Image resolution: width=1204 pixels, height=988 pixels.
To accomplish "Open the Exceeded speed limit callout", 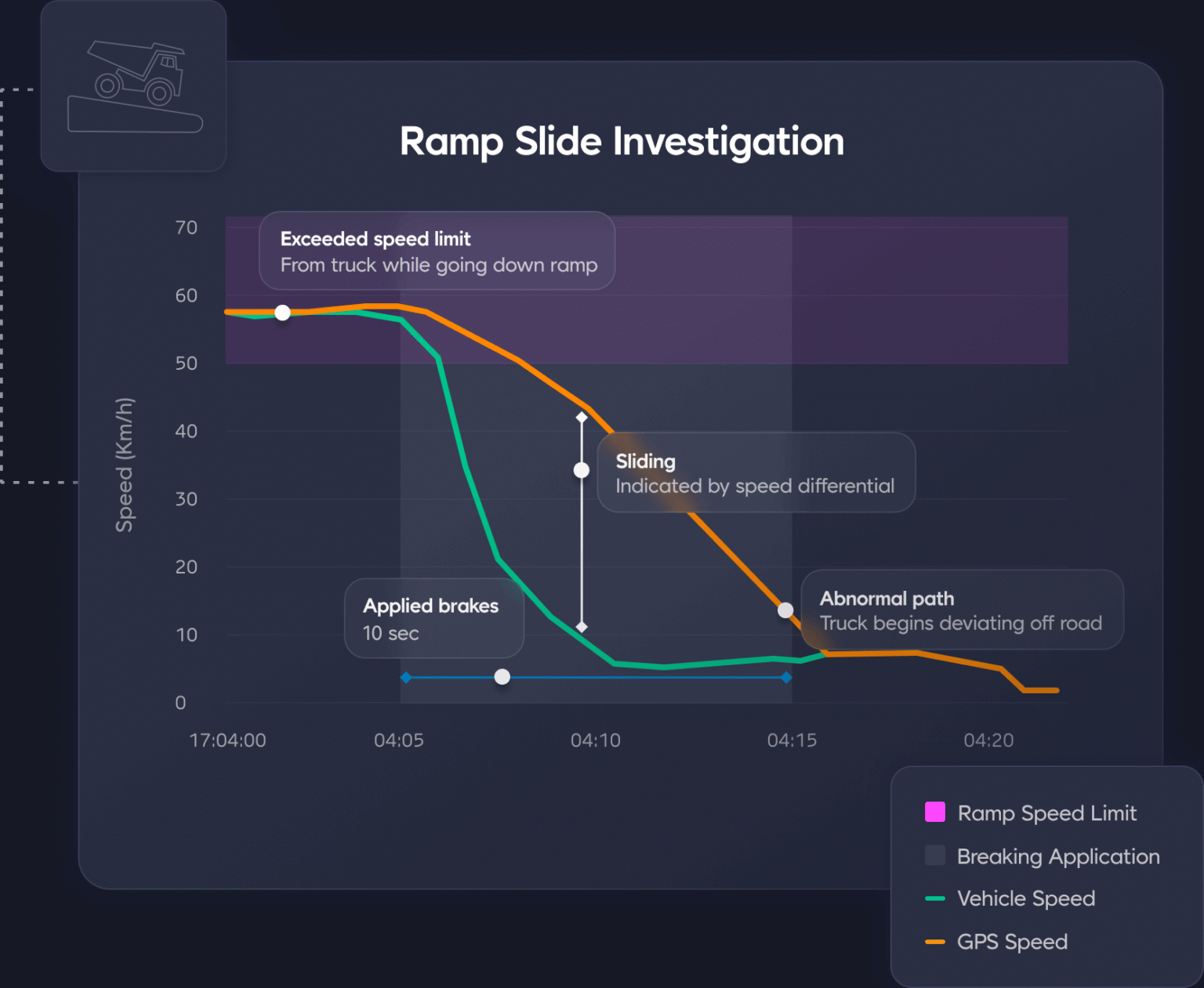I will 437,251.
